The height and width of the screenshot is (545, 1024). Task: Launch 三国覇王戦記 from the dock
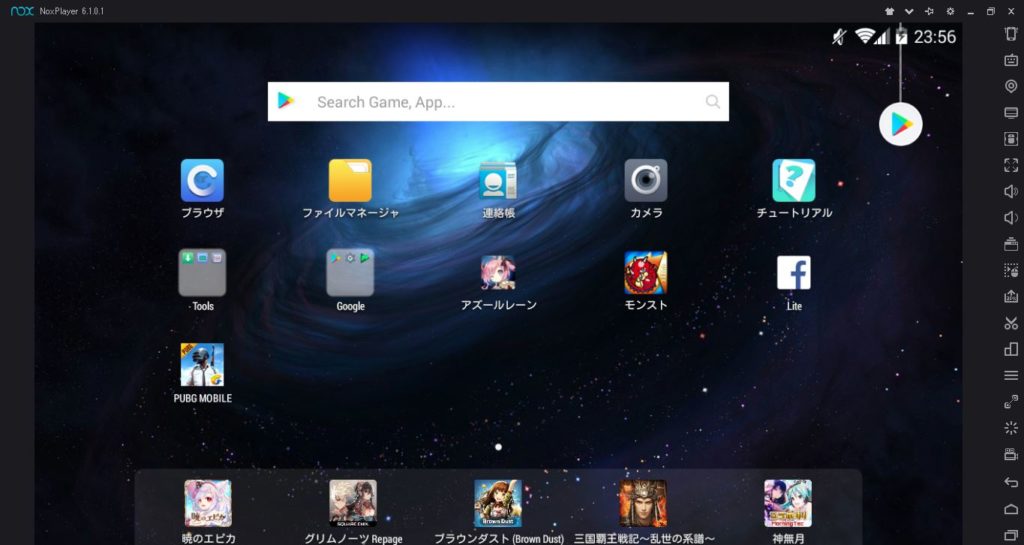click(643, 503)
